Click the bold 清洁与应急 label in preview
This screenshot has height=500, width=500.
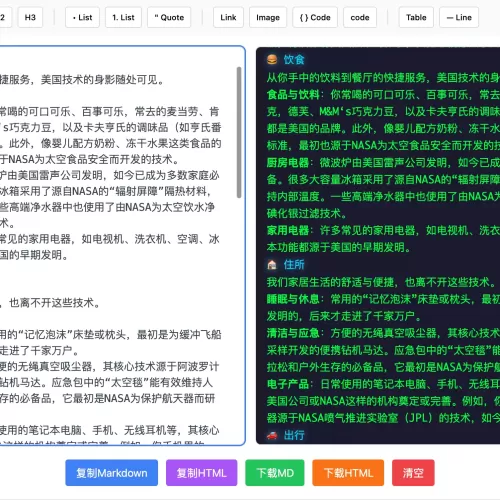point(293,333)
